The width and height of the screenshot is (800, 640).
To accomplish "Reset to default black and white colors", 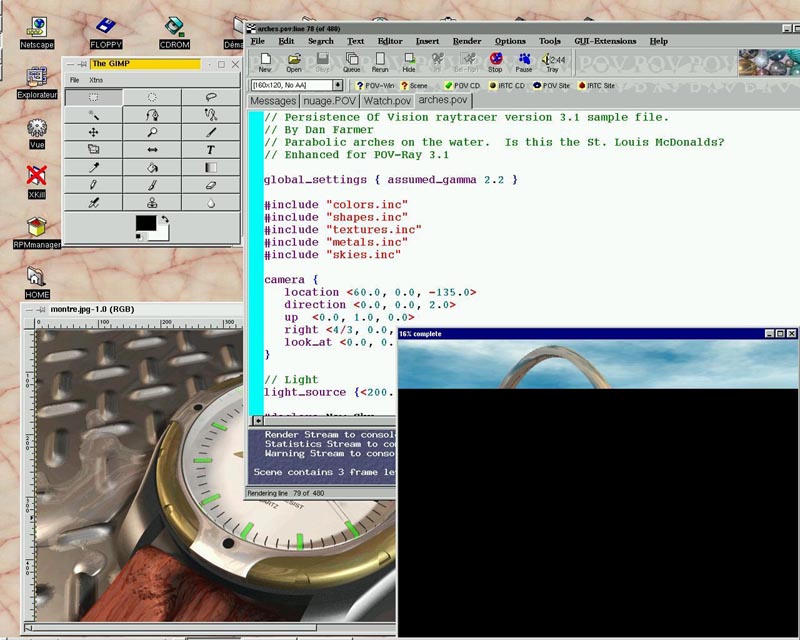I will coord(140,238).
